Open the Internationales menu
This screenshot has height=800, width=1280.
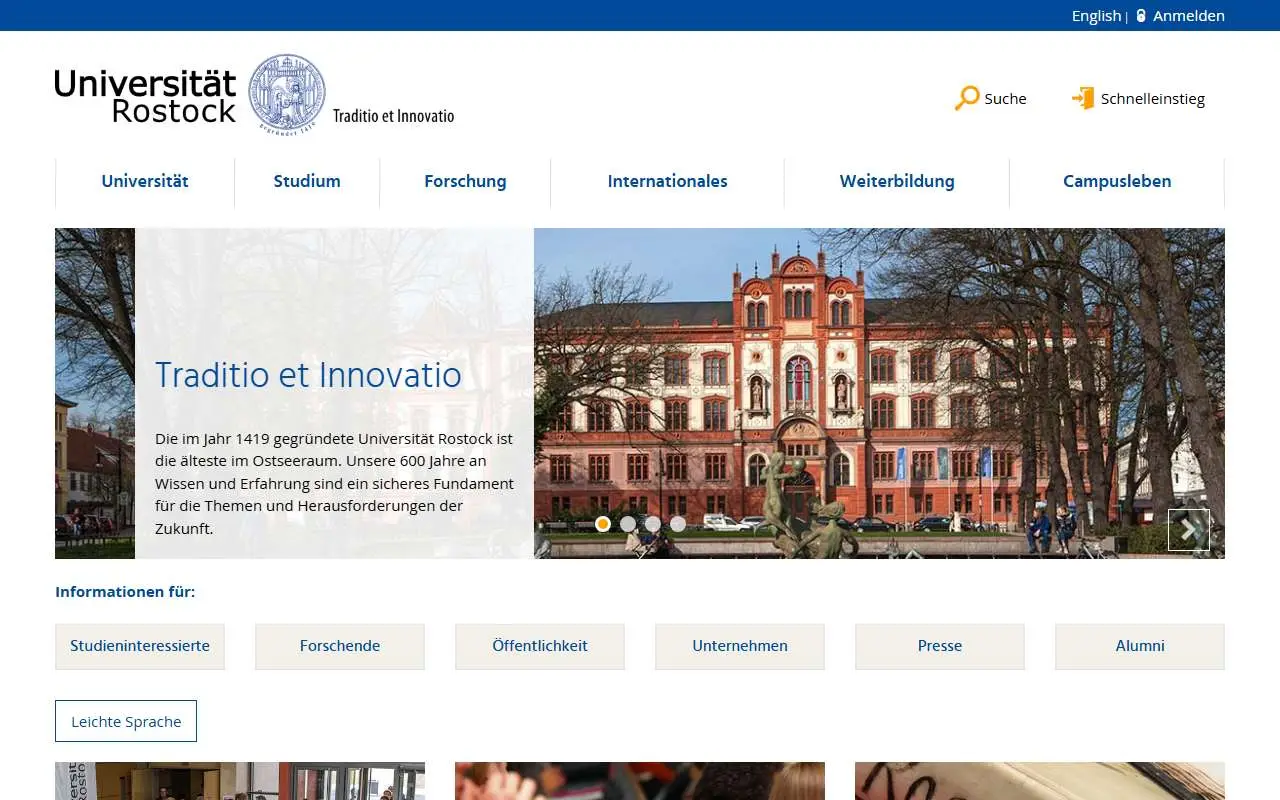pyautogui.click(x=667, y=181)
